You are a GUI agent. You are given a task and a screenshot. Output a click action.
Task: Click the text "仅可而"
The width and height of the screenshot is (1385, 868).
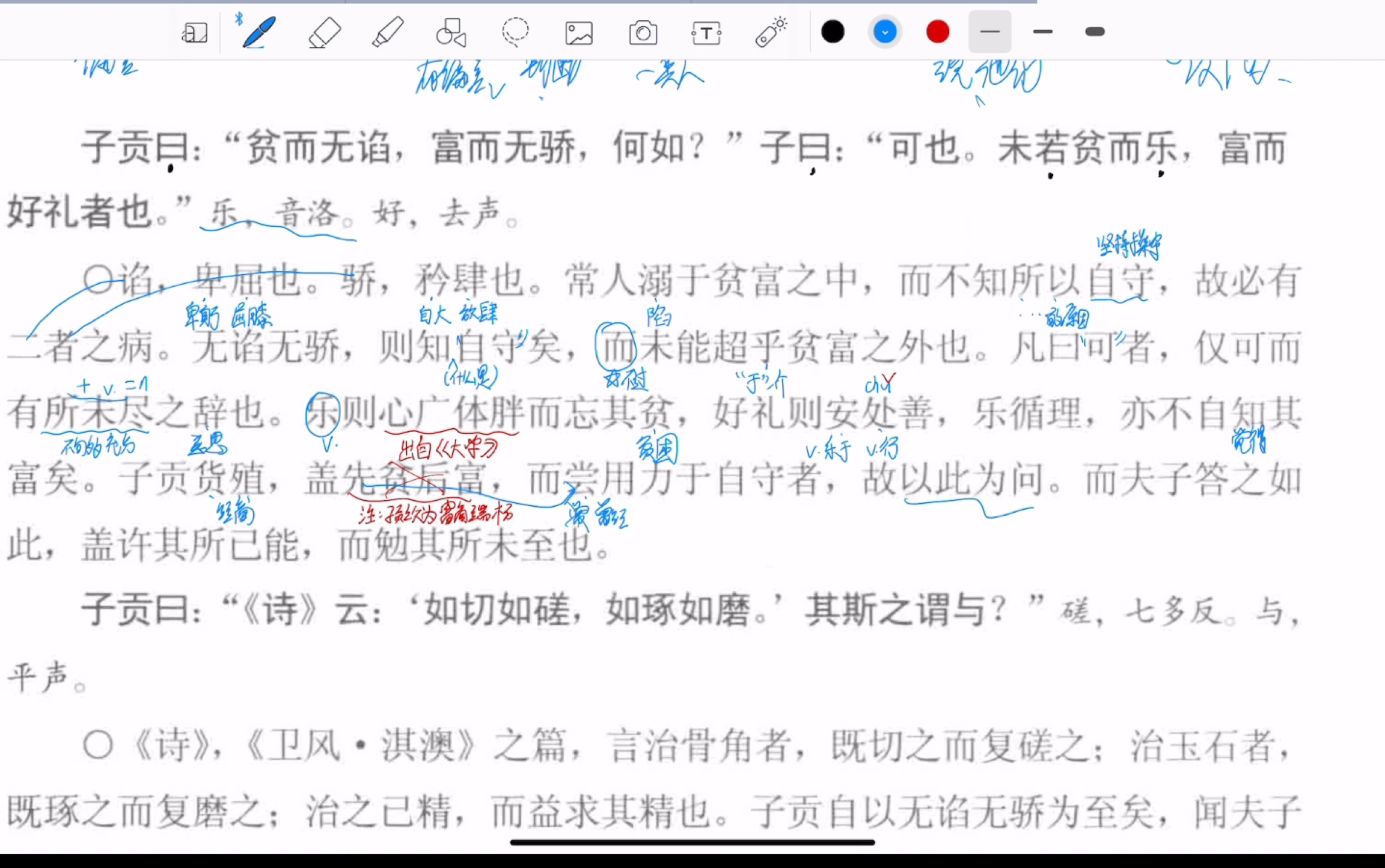point(1248,347)
